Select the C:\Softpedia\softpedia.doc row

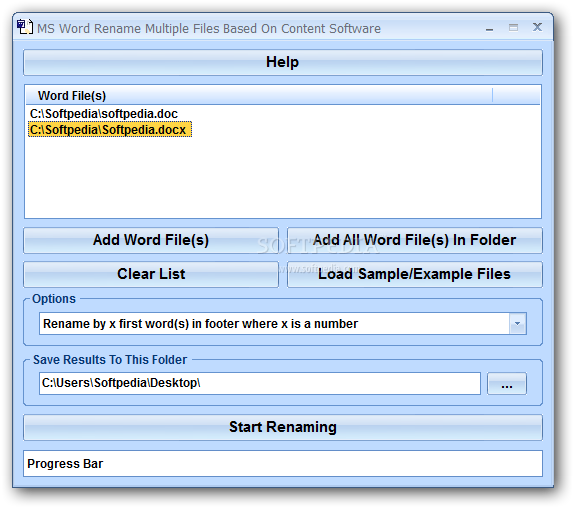(x=104, y=114)
